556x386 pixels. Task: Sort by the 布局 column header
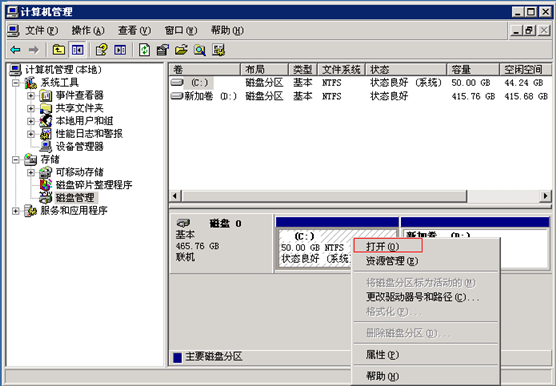click(265, 69)
